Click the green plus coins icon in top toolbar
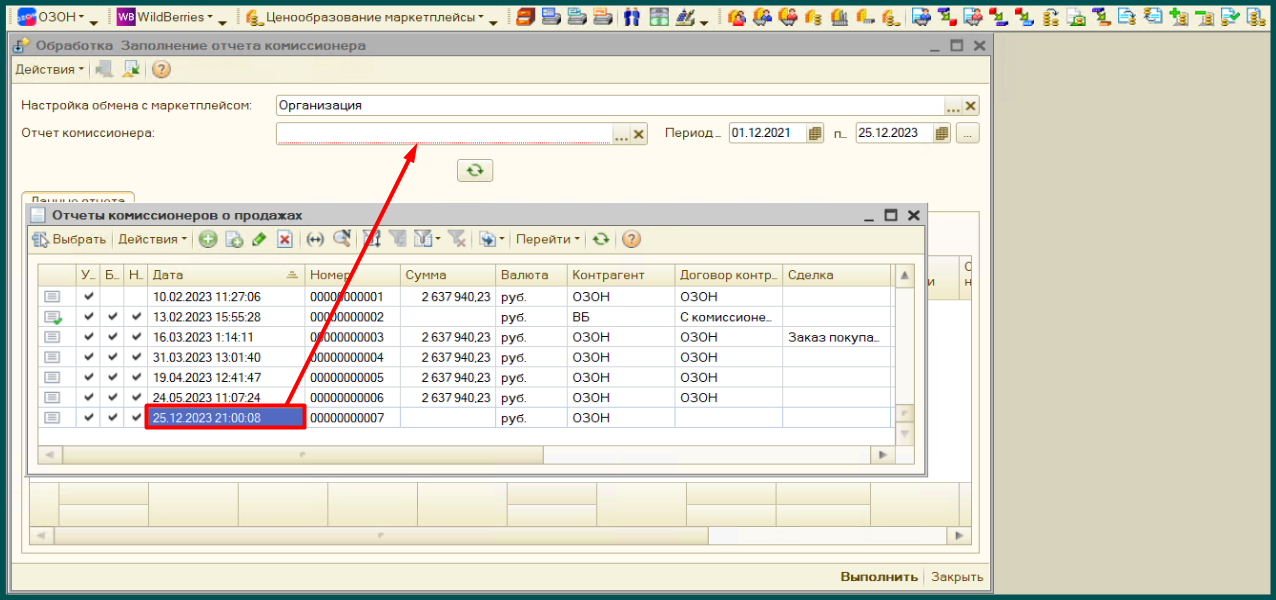This screenshot has height=600, width=1276. point(1179,17)
